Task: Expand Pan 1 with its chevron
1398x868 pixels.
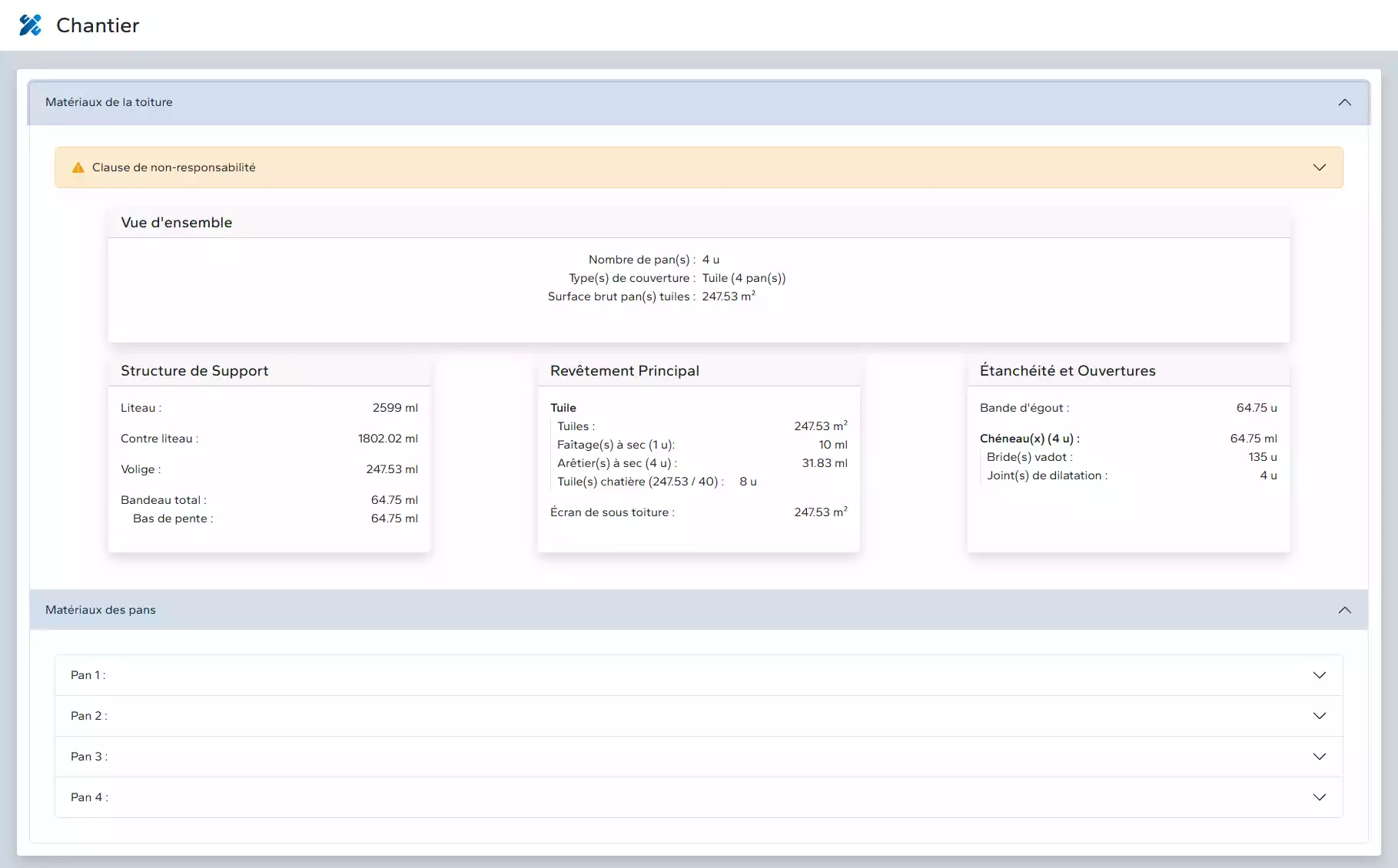Action: [1319, 675]
